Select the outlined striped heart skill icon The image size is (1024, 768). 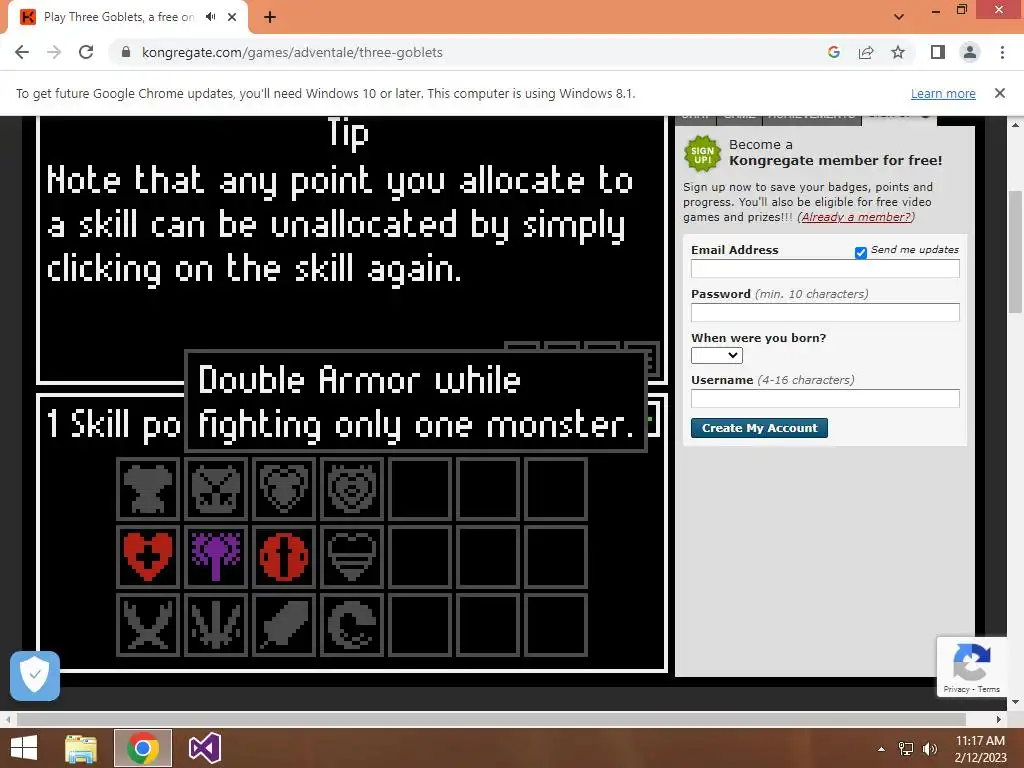pyautogui.click(x=352, y=556)
